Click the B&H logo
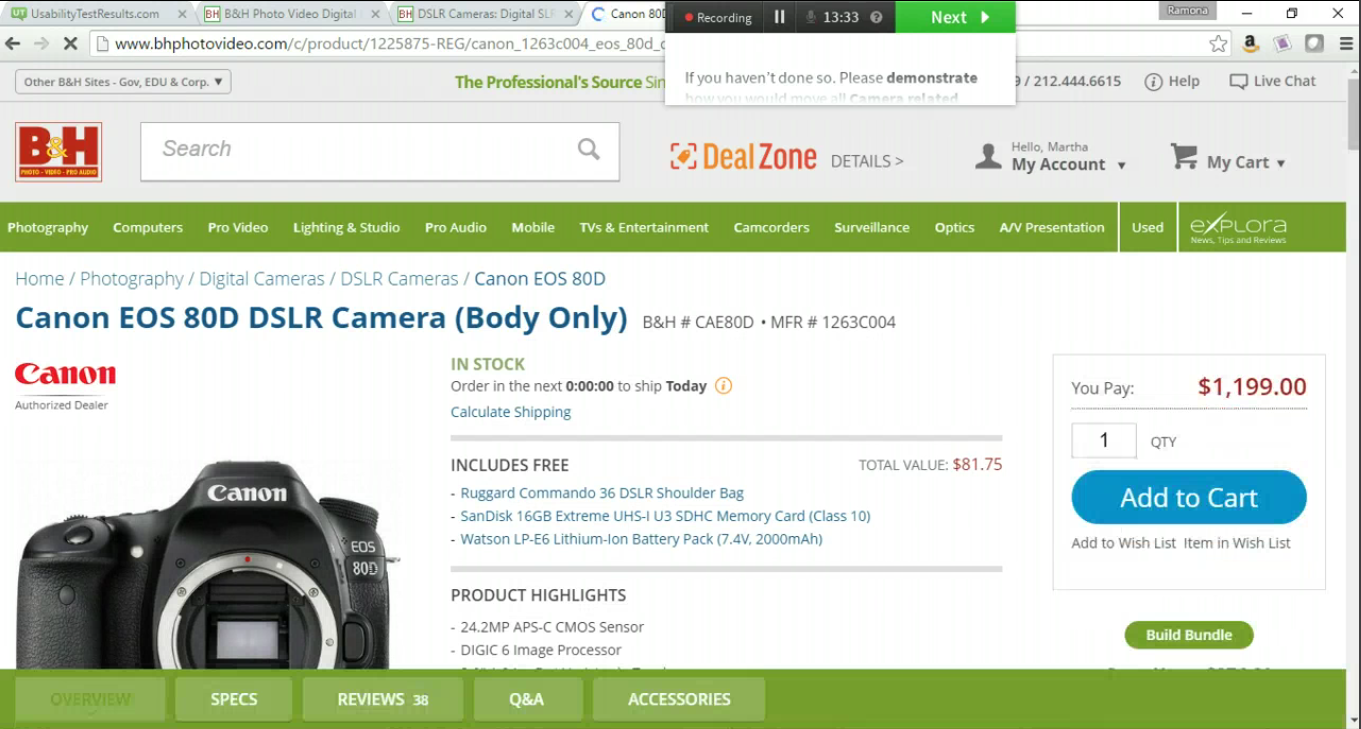The height and width of the screenshot is (729, 1361). pos(59,152)
